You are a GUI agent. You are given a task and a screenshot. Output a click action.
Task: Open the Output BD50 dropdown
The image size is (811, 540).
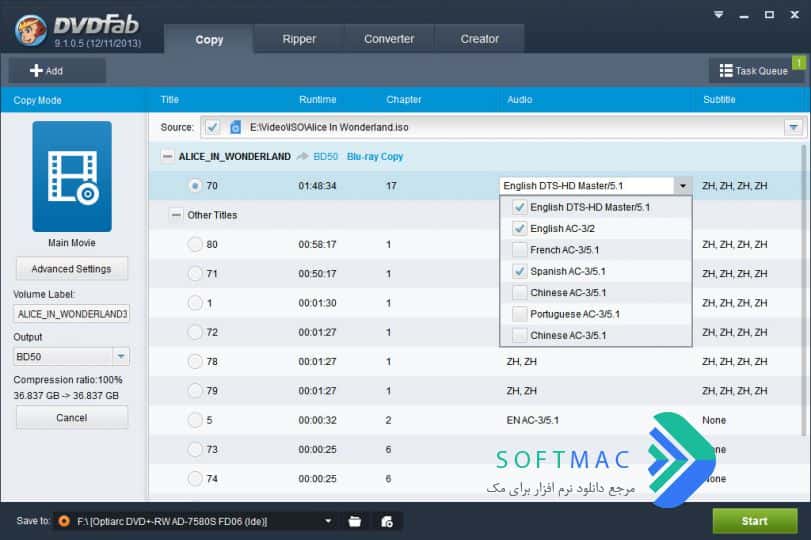click(x=121, y=356)
